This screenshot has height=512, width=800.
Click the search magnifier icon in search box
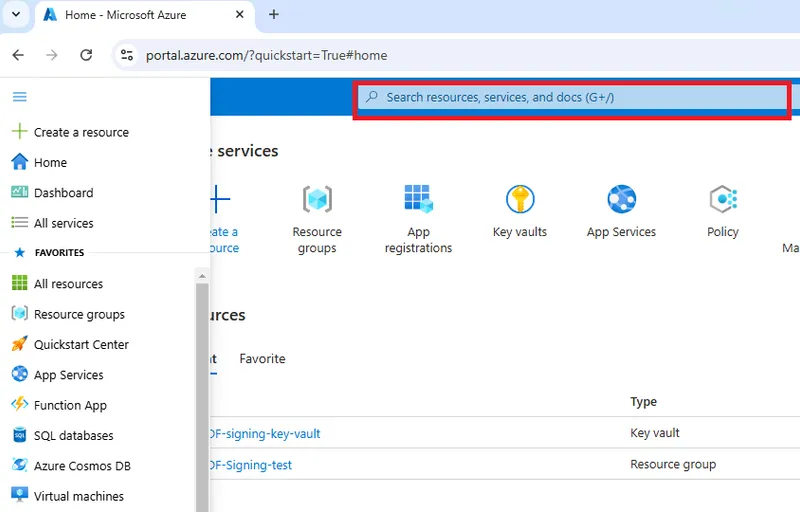pos(372,96)
